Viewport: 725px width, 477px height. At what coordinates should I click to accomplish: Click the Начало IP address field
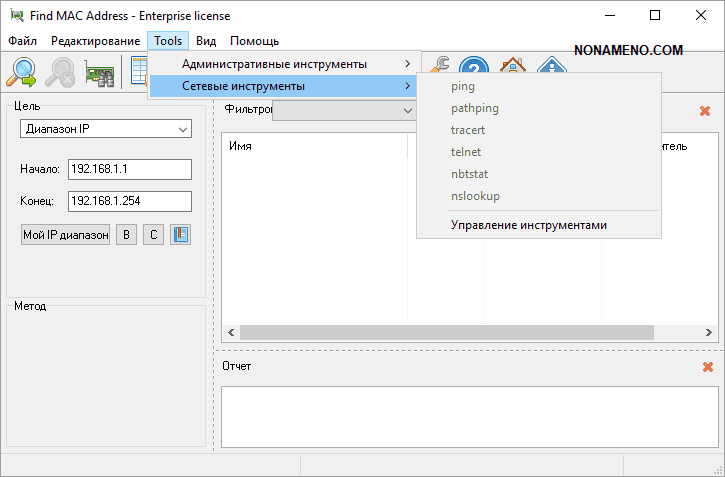[x=129, y=169]
